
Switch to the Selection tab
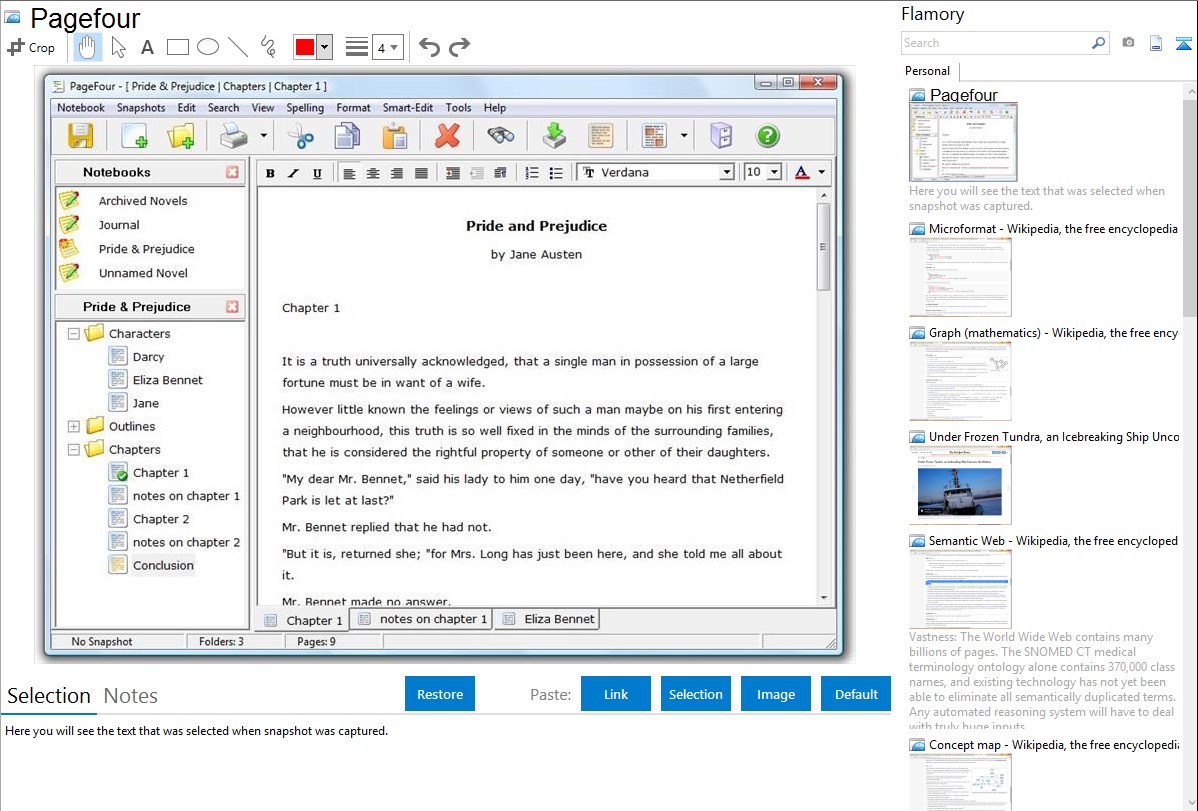(49, 696)
